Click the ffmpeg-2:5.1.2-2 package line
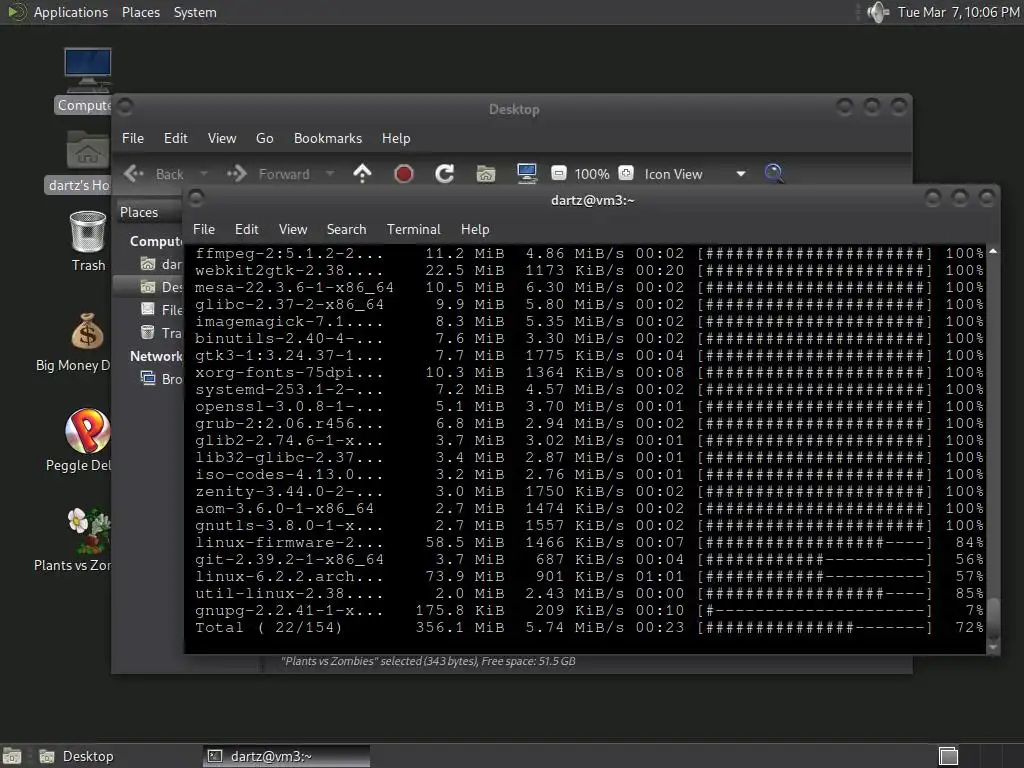This screenshot has width=1024, height=768. point(589,253)
